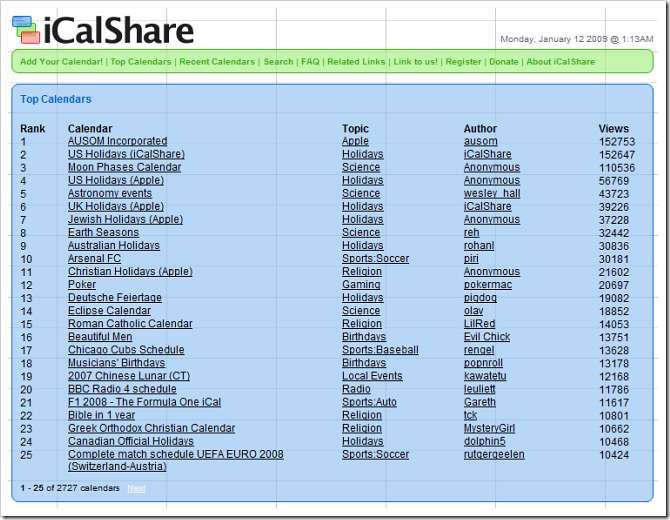Open Moon Phases Calendar link
670x520 pixels.
tap(124, 167)
